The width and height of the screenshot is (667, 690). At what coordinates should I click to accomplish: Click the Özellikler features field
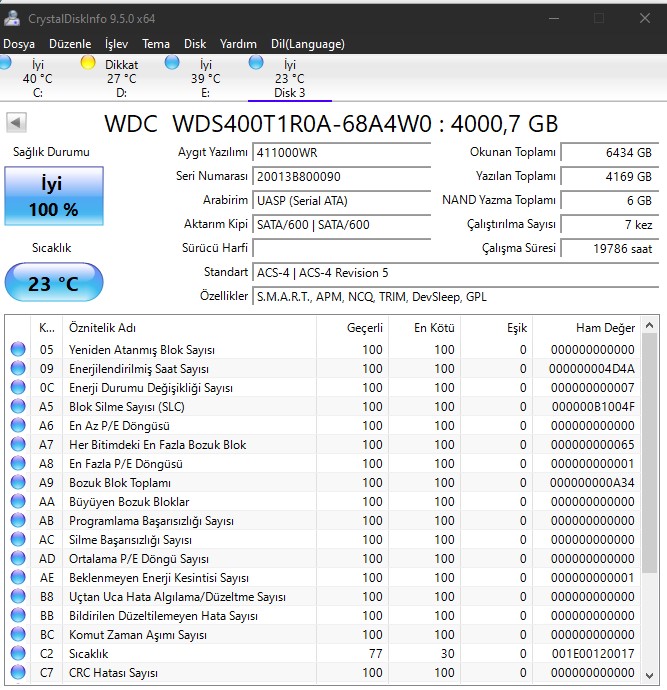click(x=455, y=297)
